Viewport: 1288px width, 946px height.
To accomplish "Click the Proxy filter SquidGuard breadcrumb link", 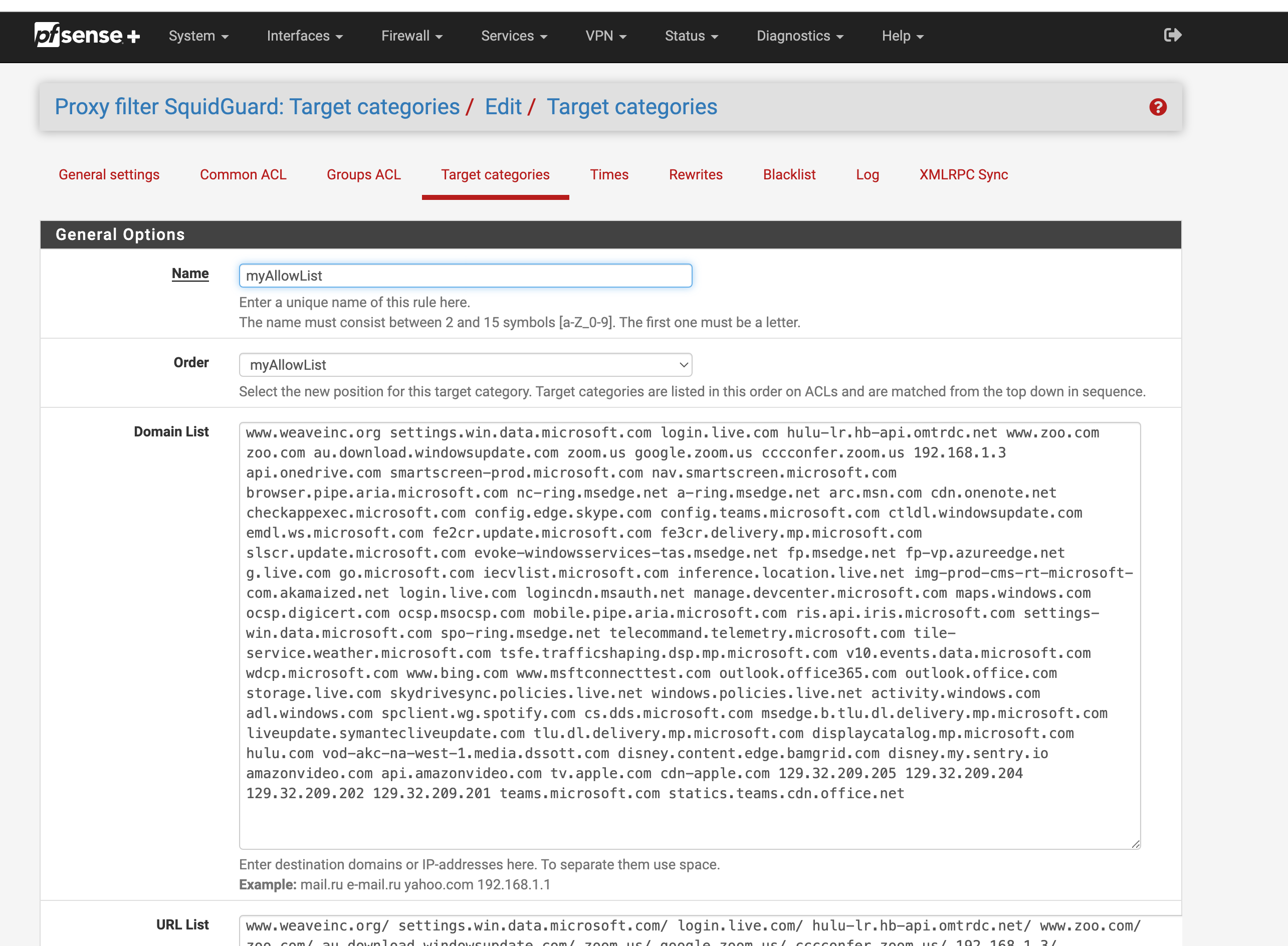I will [x=257, y=107].
